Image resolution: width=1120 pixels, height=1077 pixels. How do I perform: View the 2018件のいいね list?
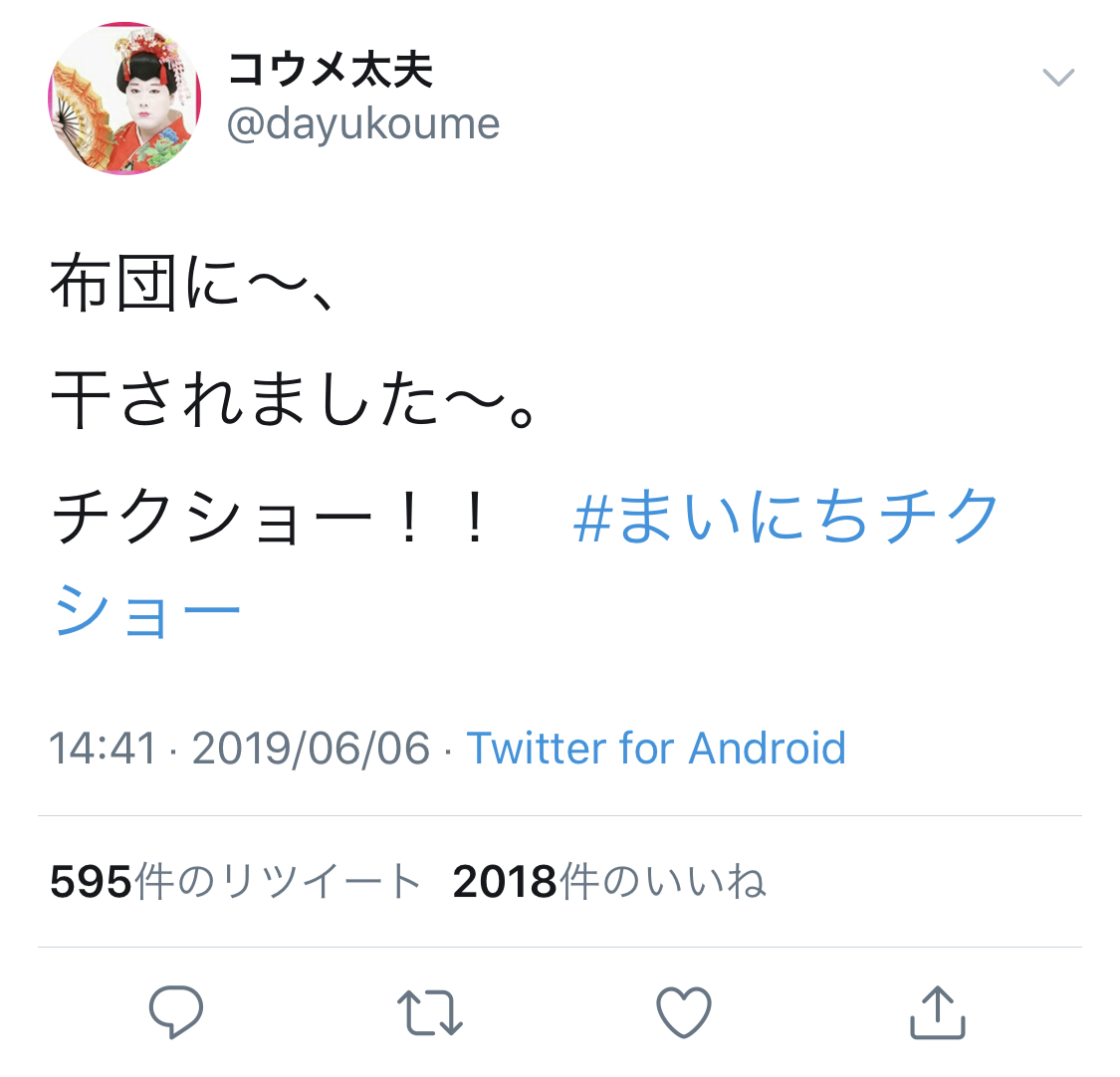coord(609,881)
